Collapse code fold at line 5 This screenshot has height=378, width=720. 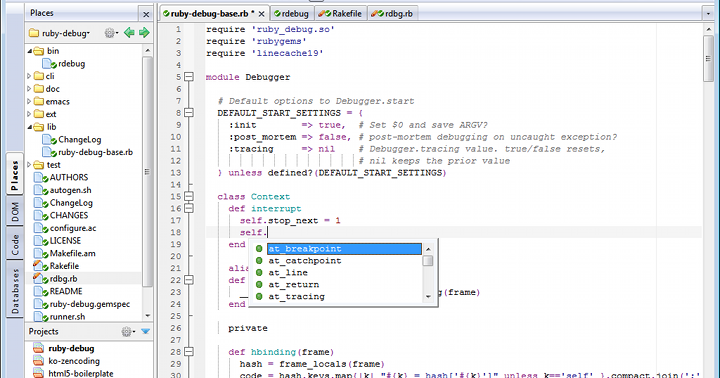click(189, 77)
